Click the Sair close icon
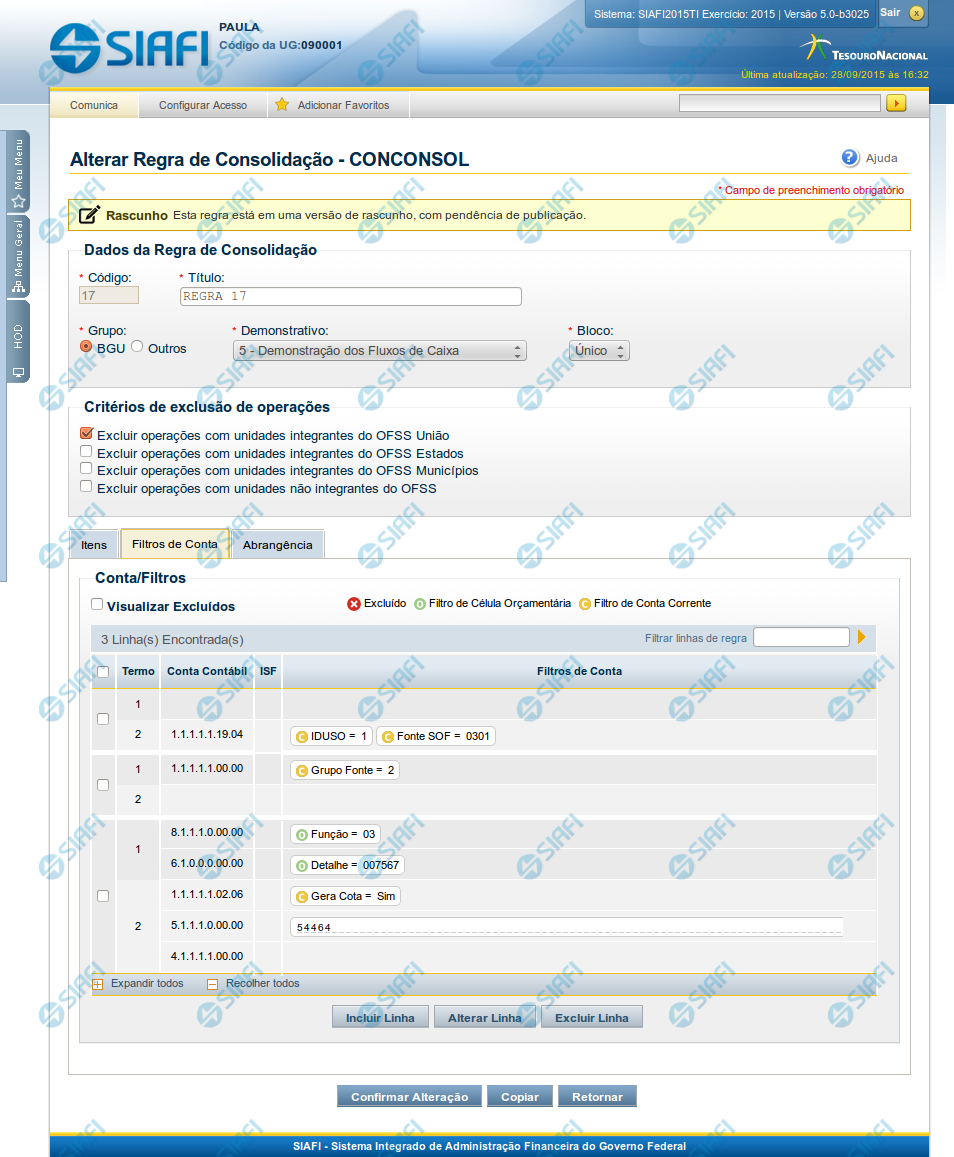Image resolution: width=954 pixels, height=1157 pixels. pos(916,13)
